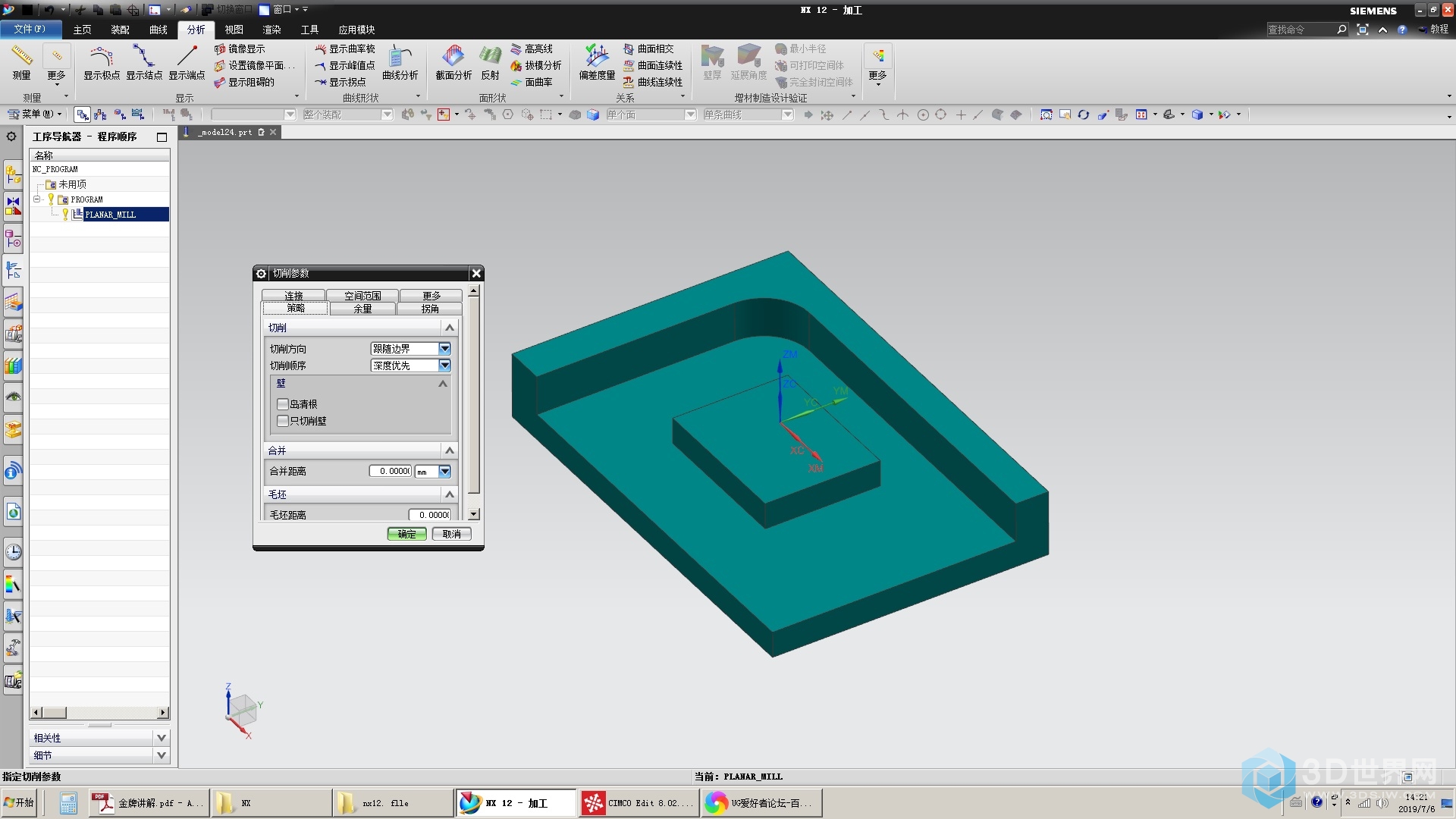Open the 偏差度量 deviation gauge tool

click(597, 62)
